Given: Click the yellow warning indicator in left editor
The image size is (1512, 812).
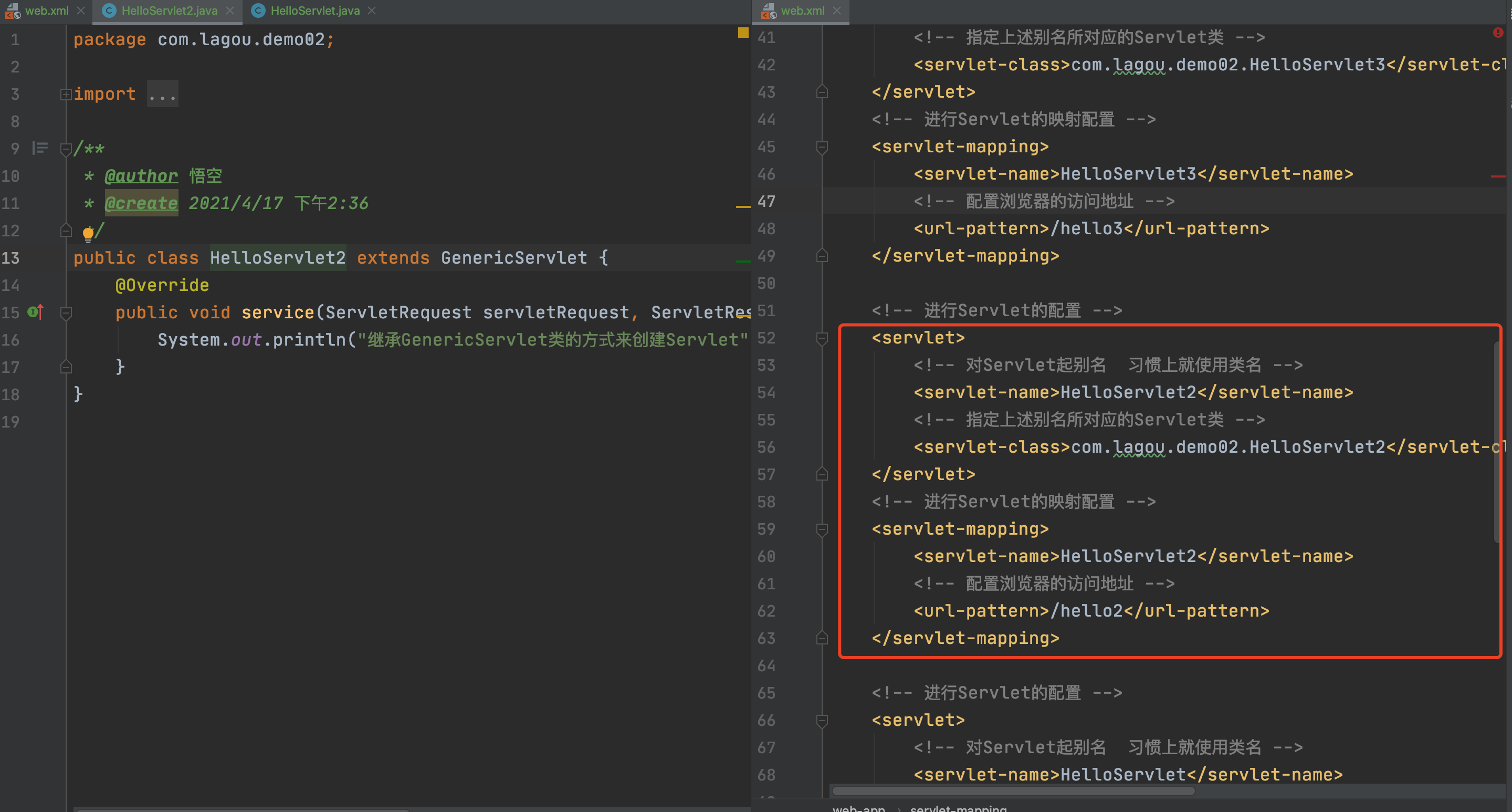Looking at the screenshot, I should point(743,32).
